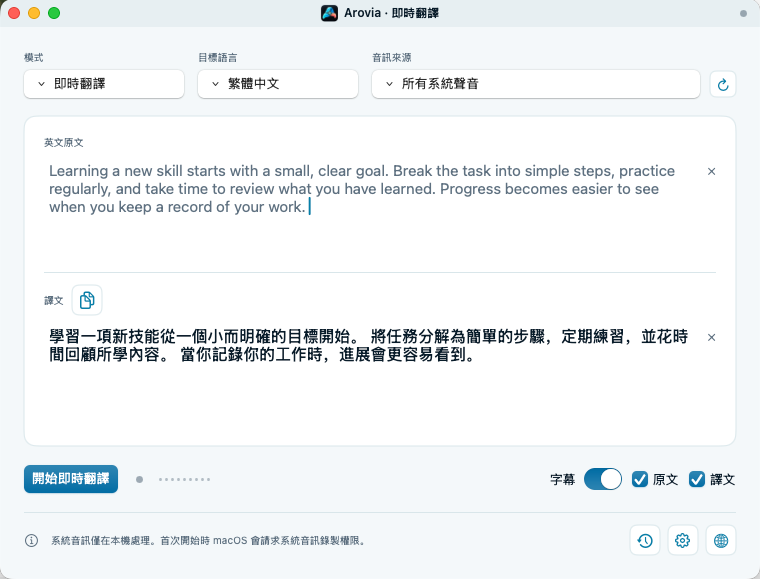Click the translated Chinese text area
Screen dimensions: 760x579
click(368, 345)
